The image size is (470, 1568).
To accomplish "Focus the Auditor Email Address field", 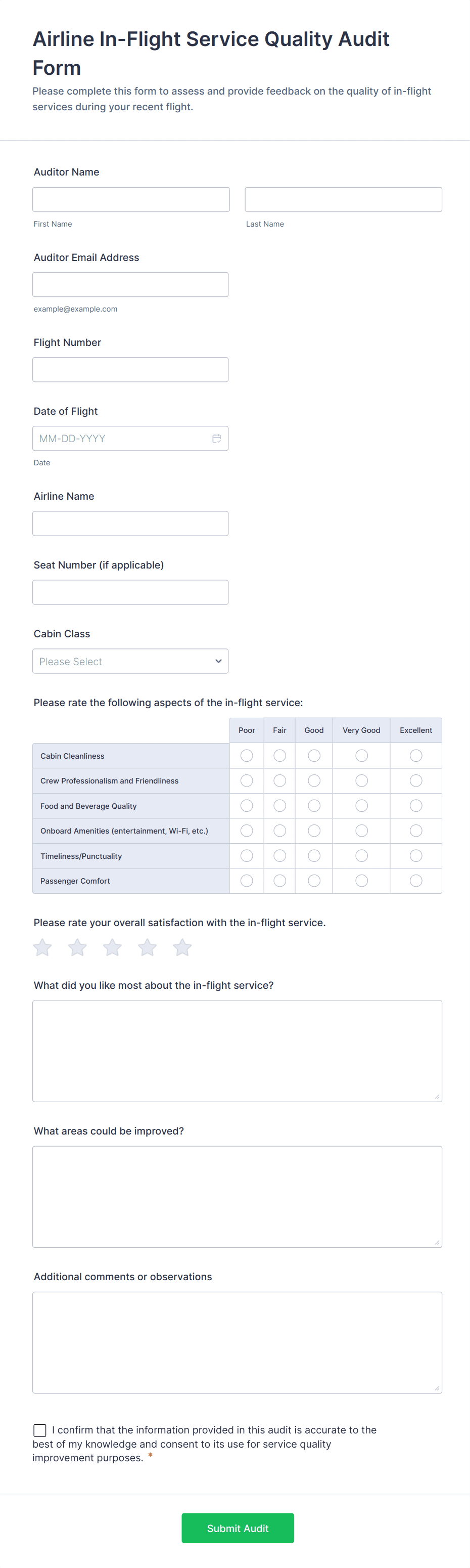I will pos(130,284).
